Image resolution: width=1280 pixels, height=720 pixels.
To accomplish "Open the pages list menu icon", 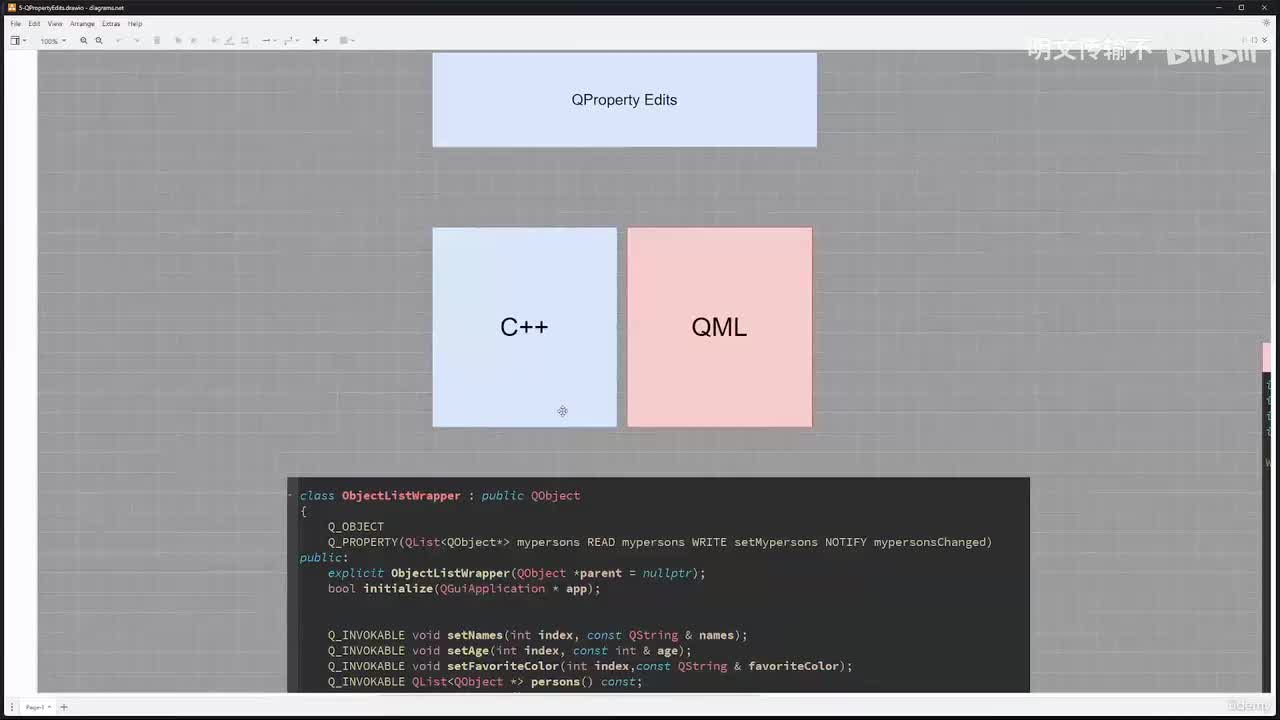I will point(12,707).
